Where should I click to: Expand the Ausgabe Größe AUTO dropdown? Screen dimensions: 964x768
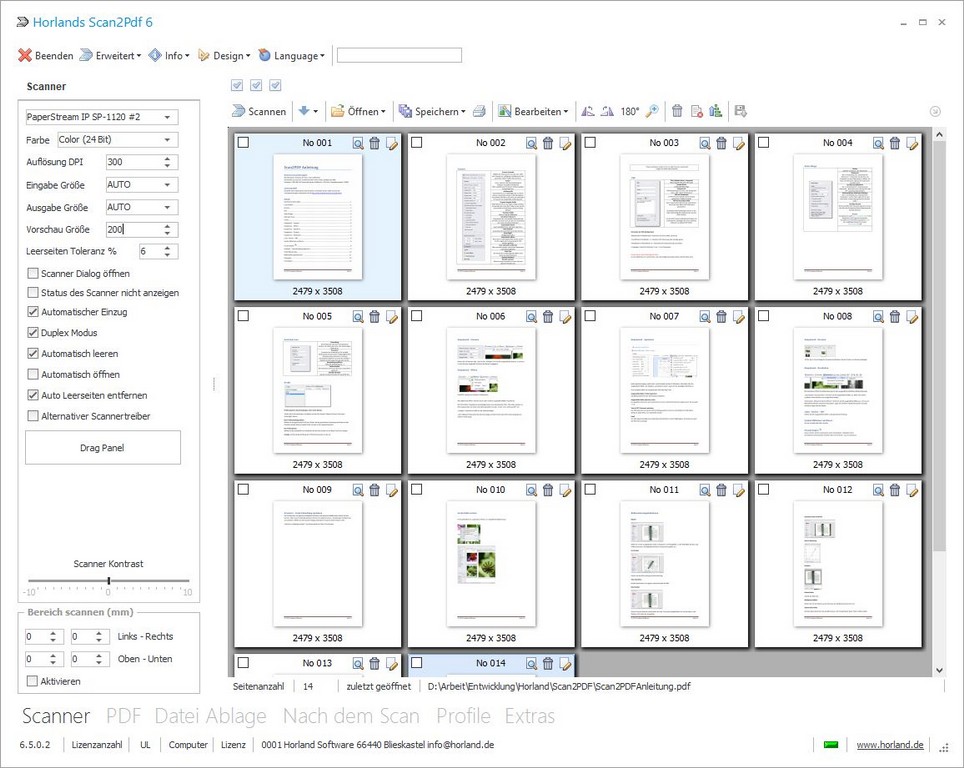click(x=167, y=207)
